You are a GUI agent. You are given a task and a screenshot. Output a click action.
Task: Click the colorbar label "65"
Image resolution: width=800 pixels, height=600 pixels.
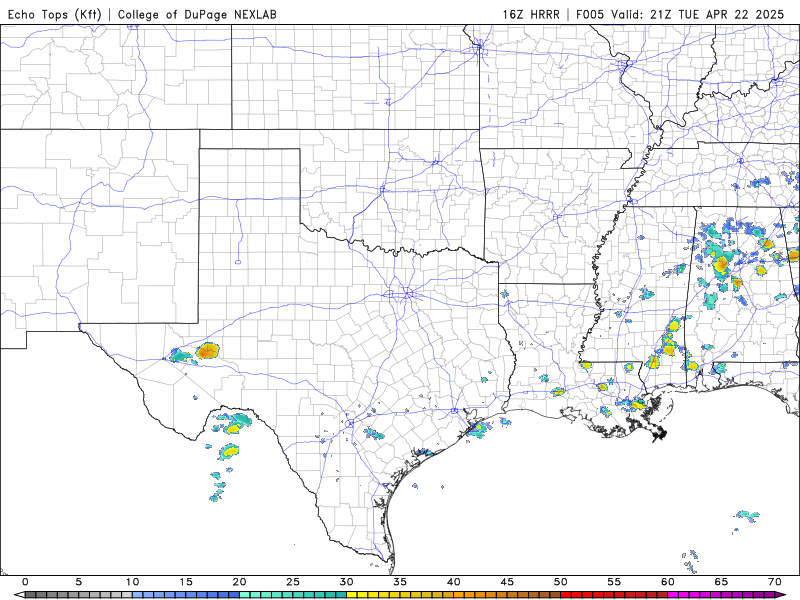[721, 582]
